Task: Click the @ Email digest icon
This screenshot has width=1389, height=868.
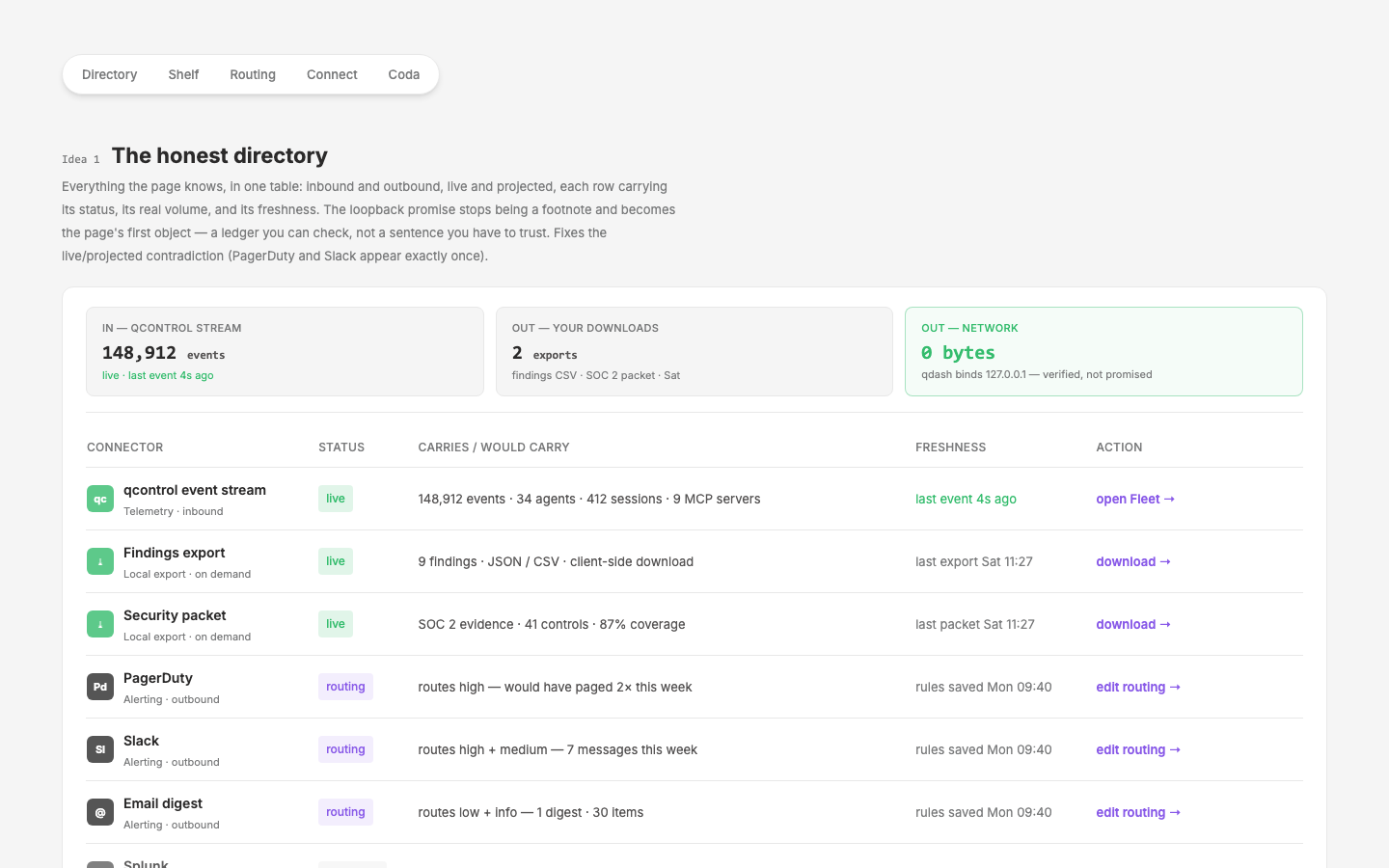Action: (100, 812)
